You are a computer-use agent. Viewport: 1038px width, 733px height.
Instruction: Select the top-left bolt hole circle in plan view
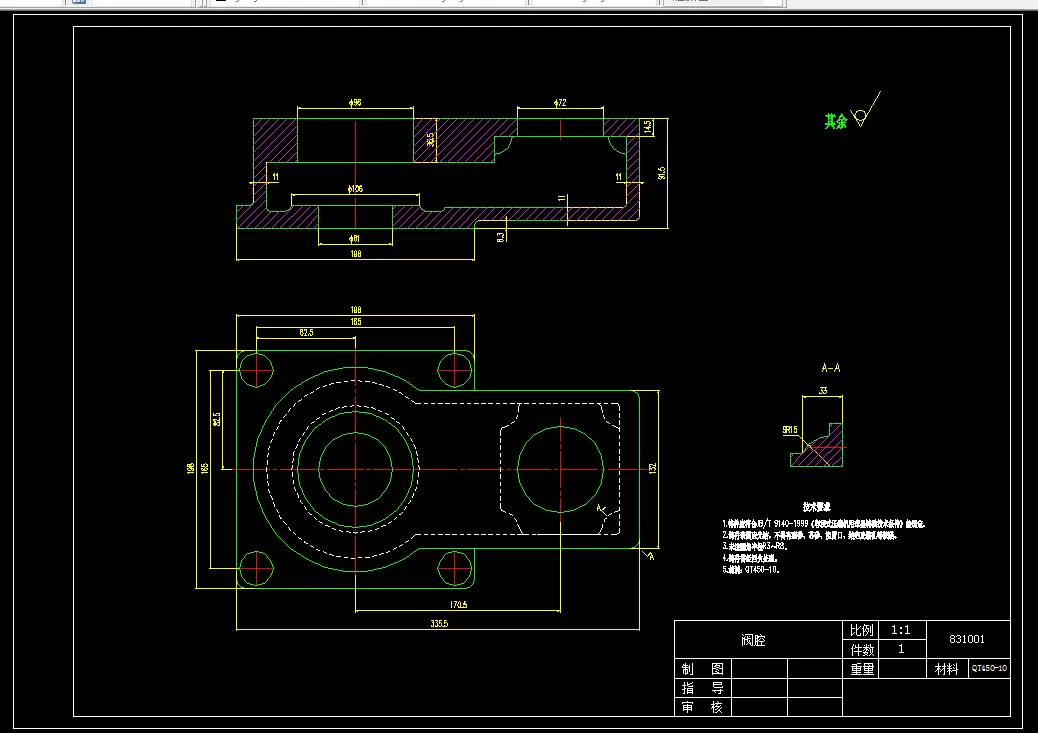pyautogui.click(x=256, y=369)
